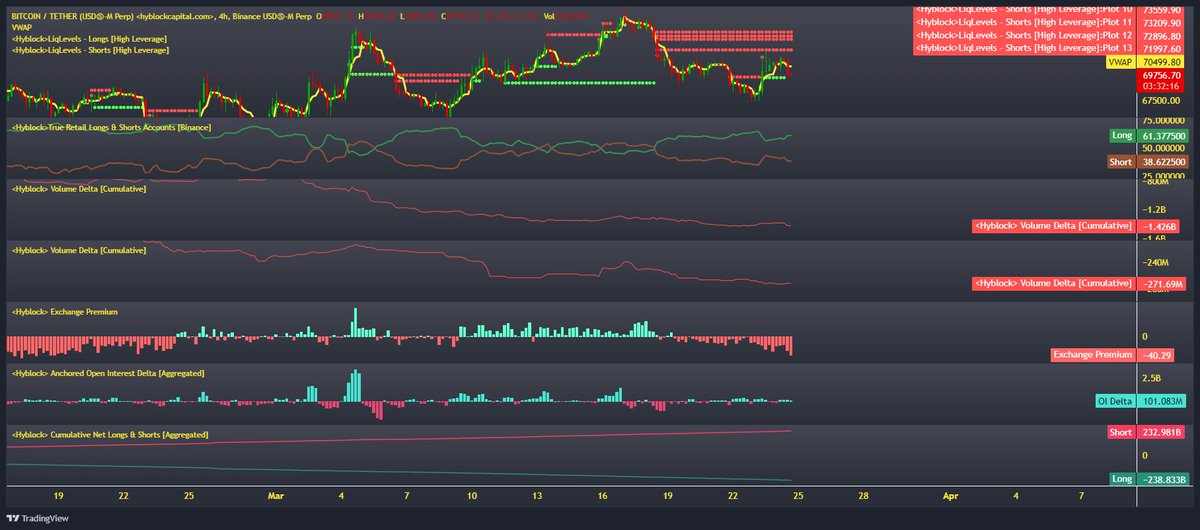
Task: Click the 13 date on time axis
Action: pos(537,496)
